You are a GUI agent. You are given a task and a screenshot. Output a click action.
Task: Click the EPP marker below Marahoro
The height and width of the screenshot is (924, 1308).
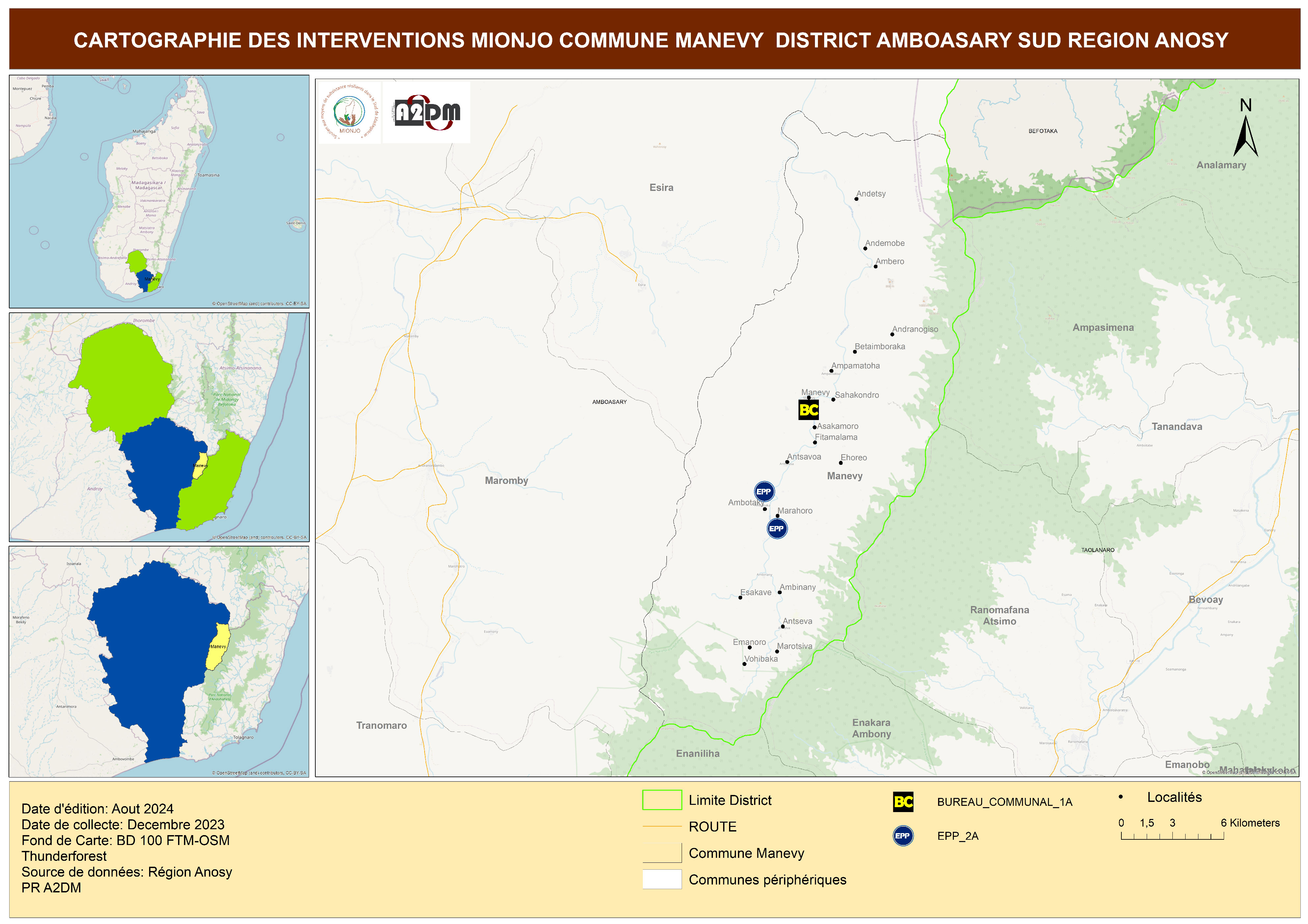tap(776, 529)
